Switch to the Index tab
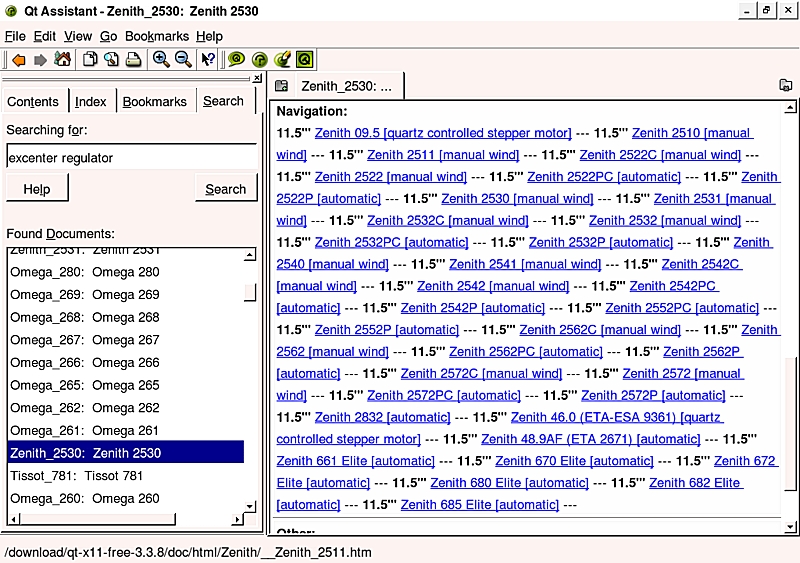The image size is (800, 563). click(x=91, y=102)
